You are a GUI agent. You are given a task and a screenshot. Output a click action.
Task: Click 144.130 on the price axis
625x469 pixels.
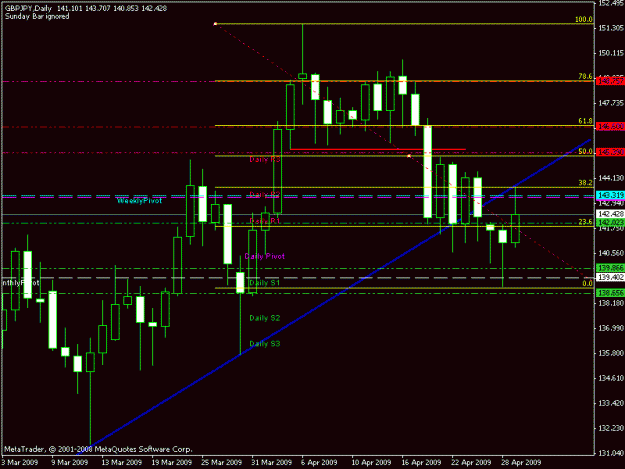coord(610,178)
